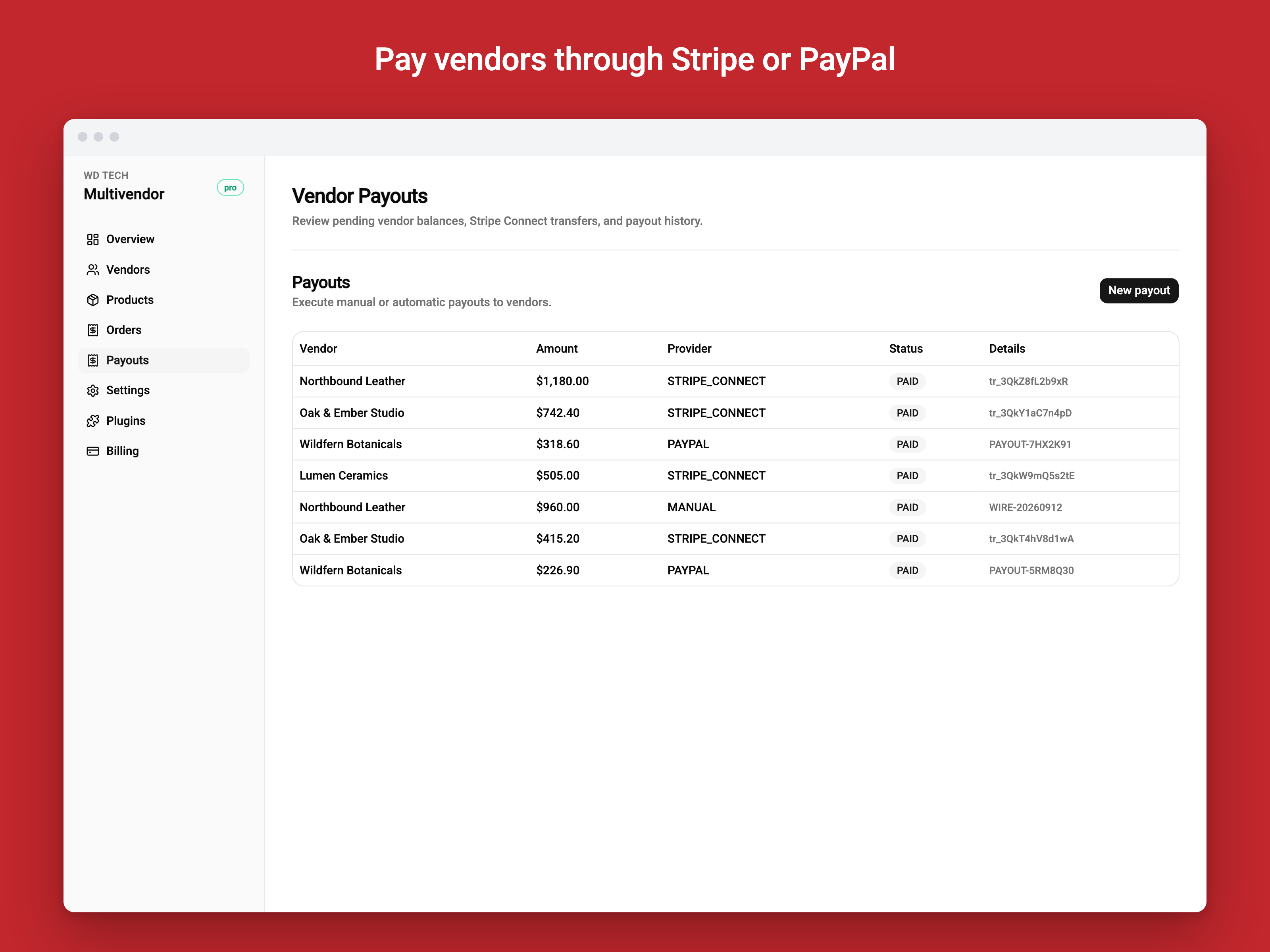Viewport: 1270px width, 952px height.
Task: Click wire reference WIRE-20260912
Action: (x=1025, y=507)
